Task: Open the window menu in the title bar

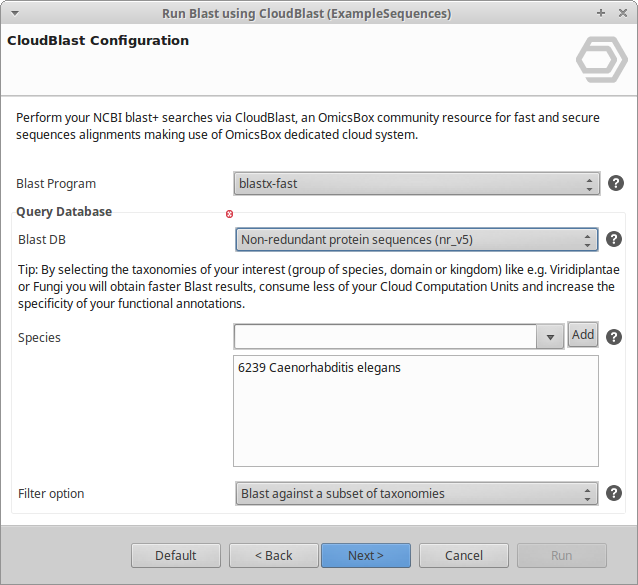Action: [12, 14]
